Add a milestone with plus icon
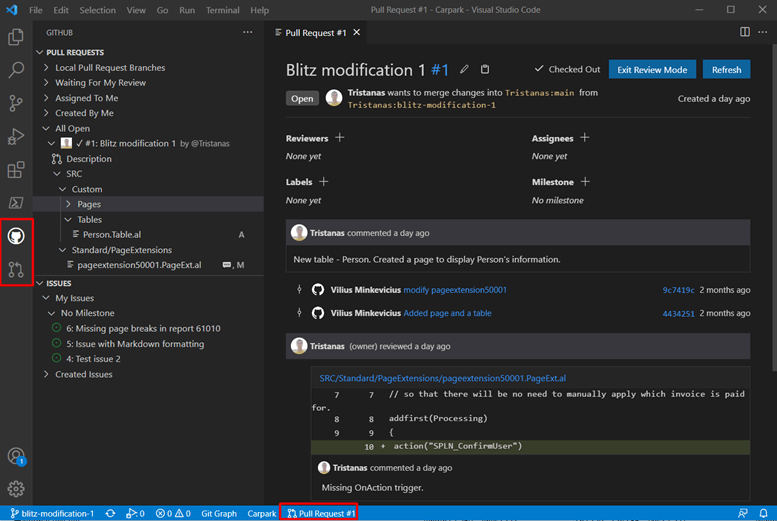Viewport: 777px width, 521px height. 585,182
